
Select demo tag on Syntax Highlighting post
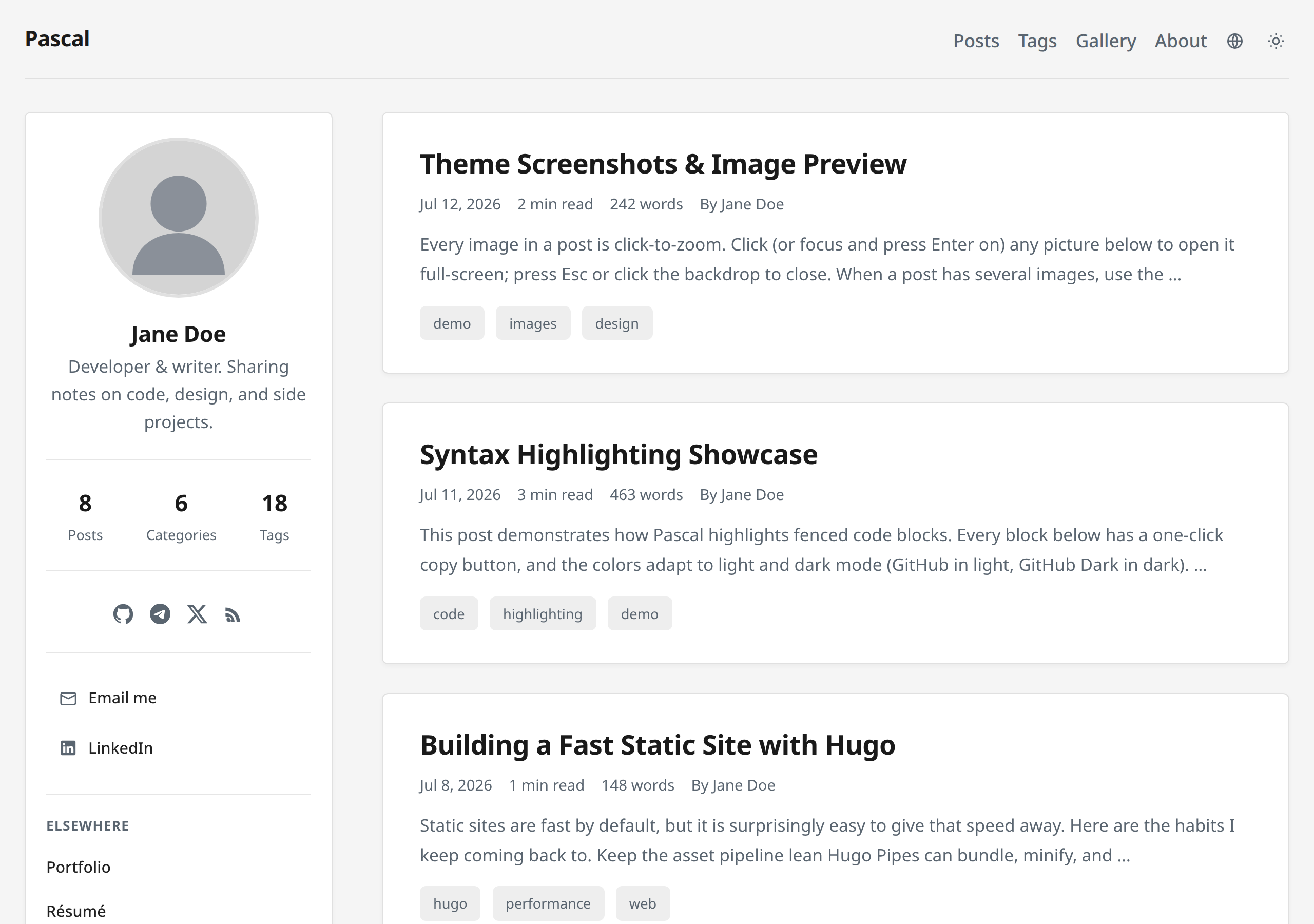[x=640, y=614]
